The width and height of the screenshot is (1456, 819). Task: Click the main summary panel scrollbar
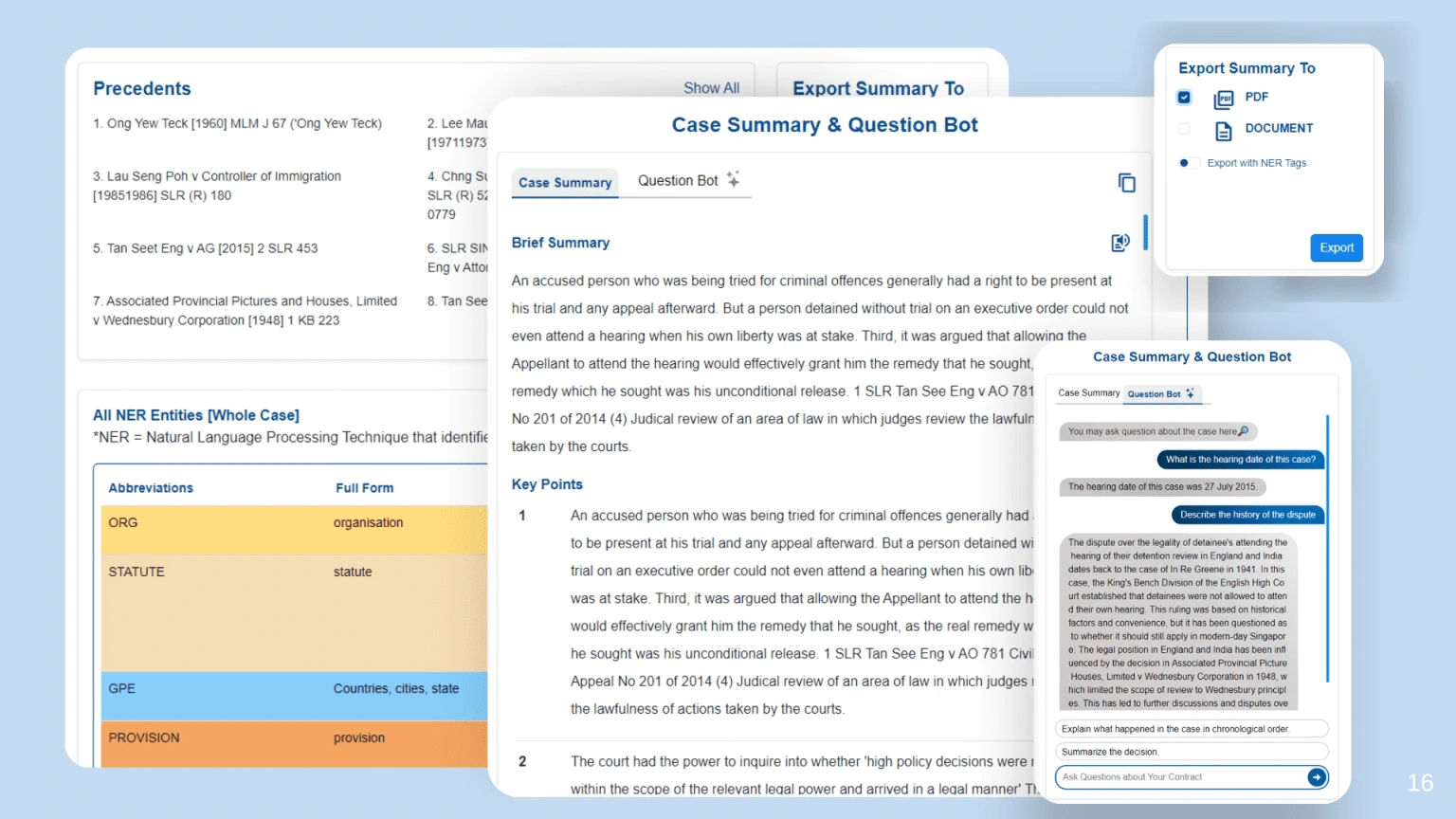click(x=1145, y=232)
